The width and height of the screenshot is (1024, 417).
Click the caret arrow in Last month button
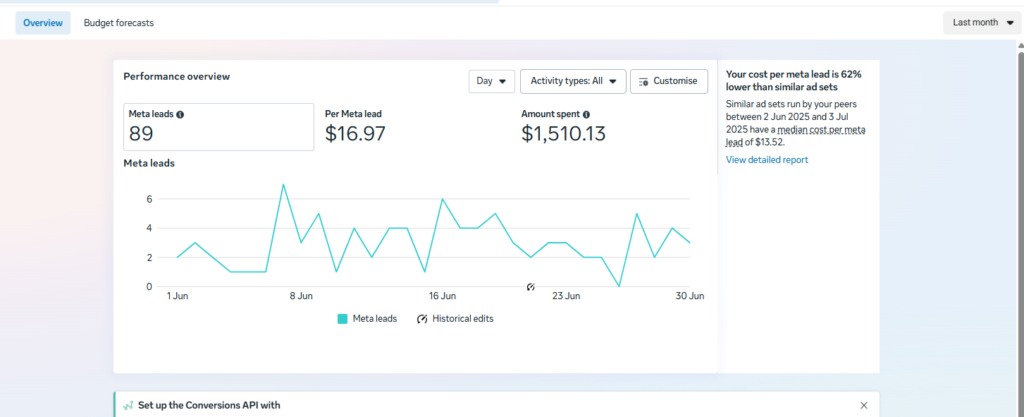point(1010,23)
